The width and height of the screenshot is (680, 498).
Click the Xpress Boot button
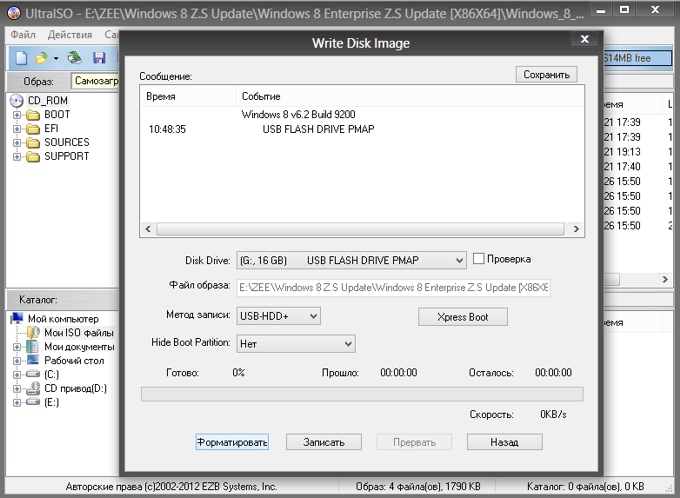click(463, 317)
